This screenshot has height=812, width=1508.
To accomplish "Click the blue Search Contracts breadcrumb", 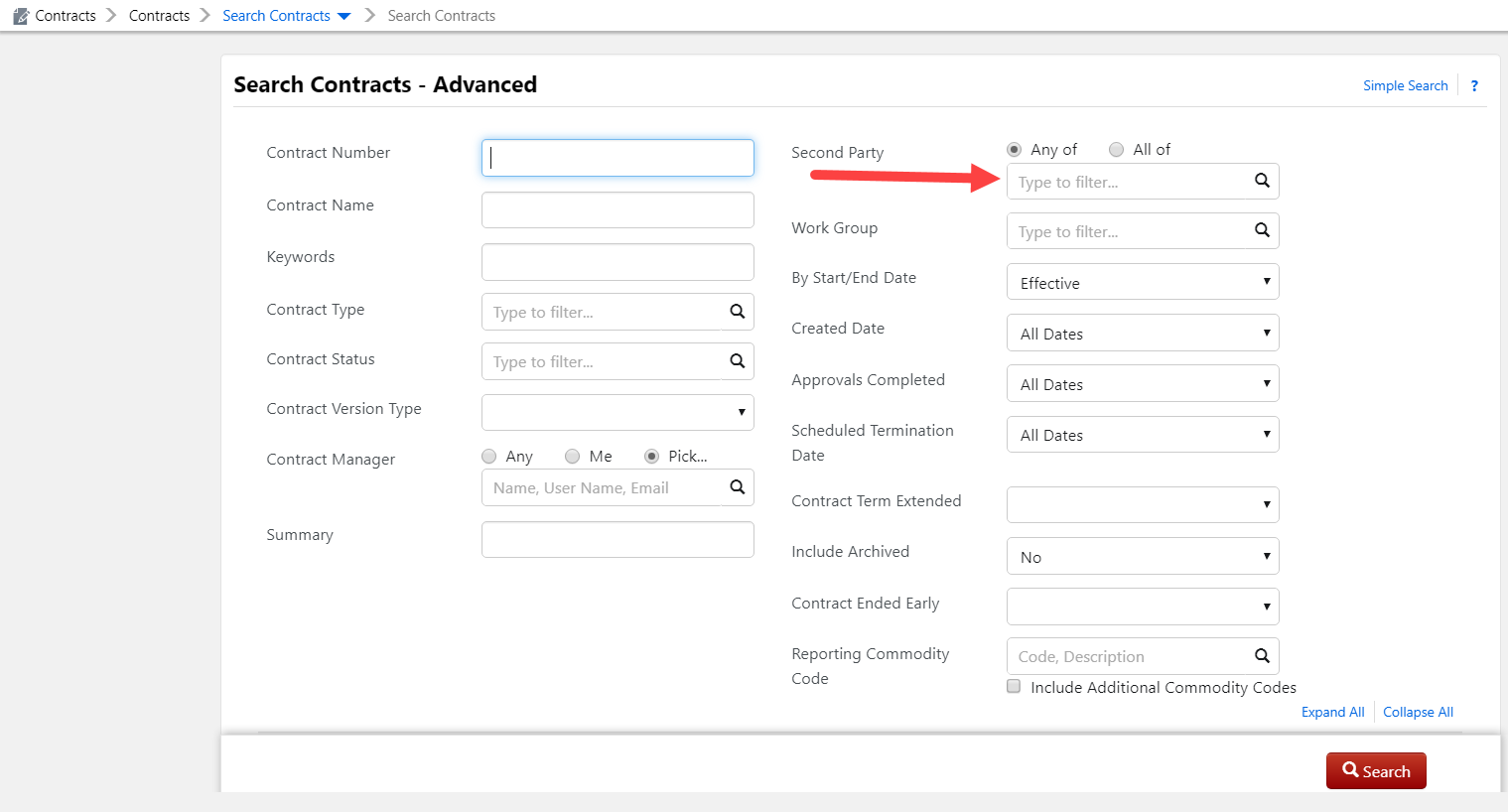I will 276,16.
